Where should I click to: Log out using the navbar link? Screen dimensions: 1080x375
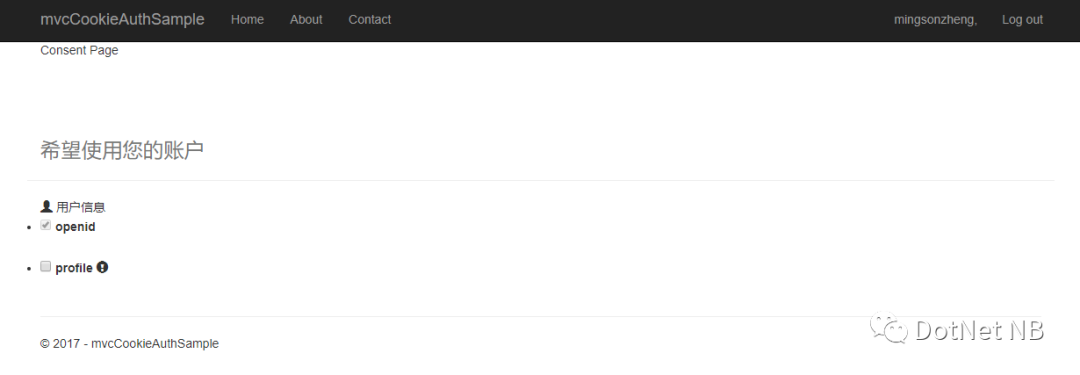[x=1022, y=20]
